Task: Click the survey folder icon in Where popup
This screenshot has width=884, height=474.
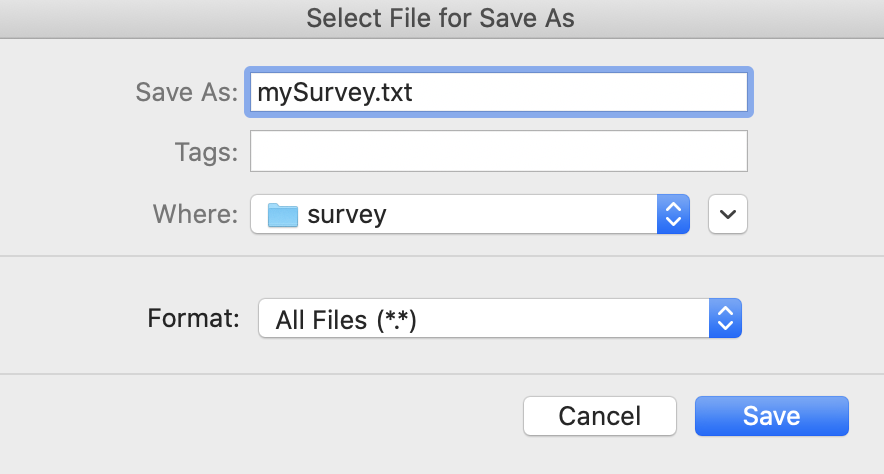Action: tap(282, 215)
